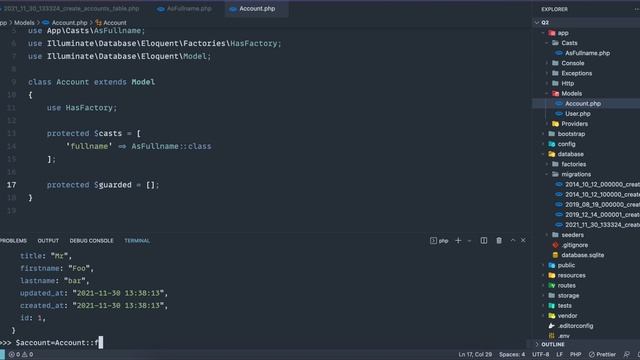Collapse the Casts folder
The image size is (640, 360).
(569, 43)
